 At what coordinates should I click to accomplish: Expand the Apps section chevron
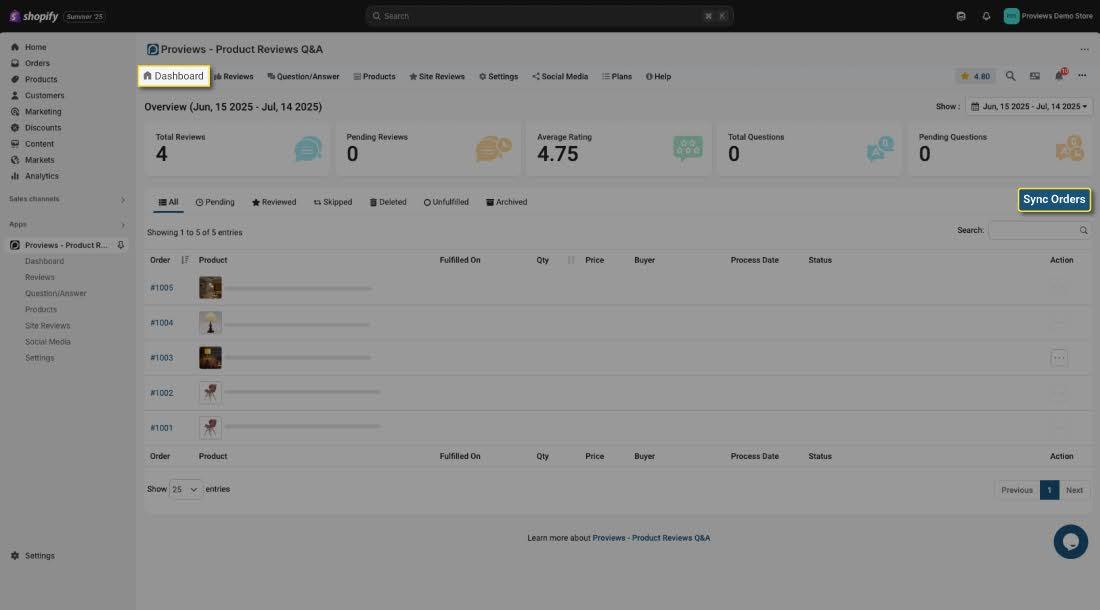tap(123, 225)
